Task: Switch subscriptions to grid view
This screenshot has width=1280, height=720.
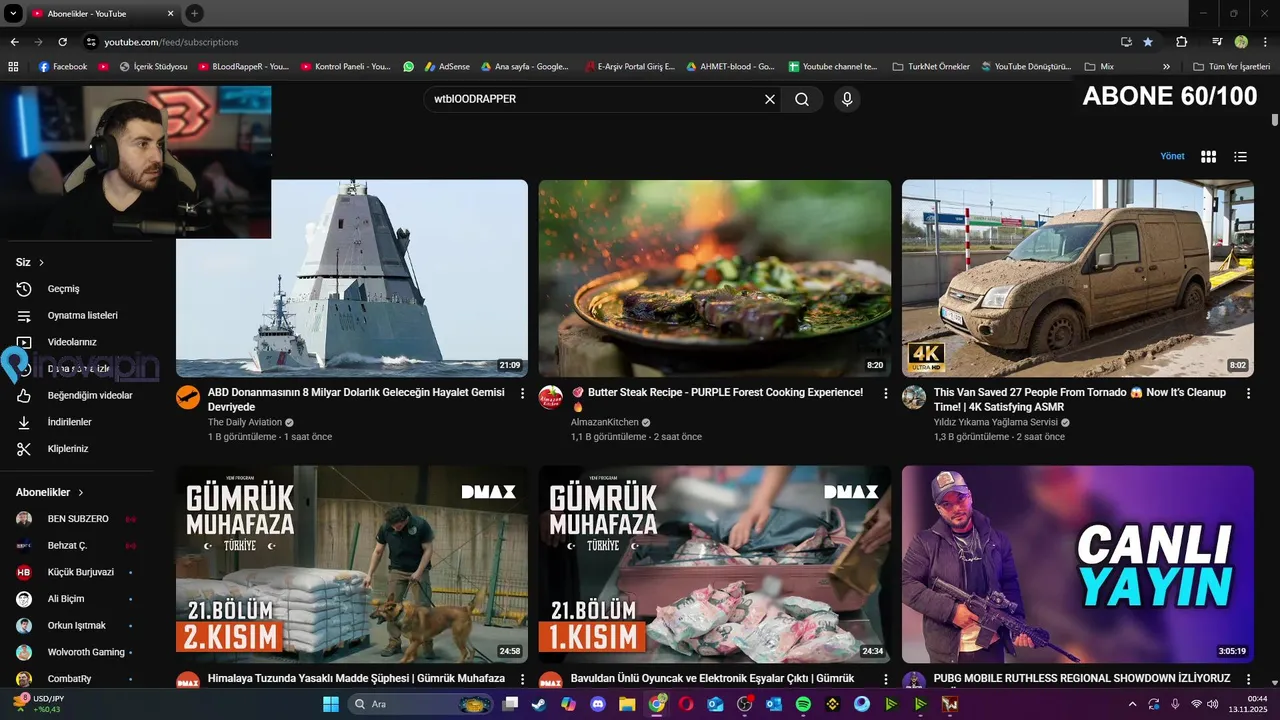Action: [x=1208, y=156]
